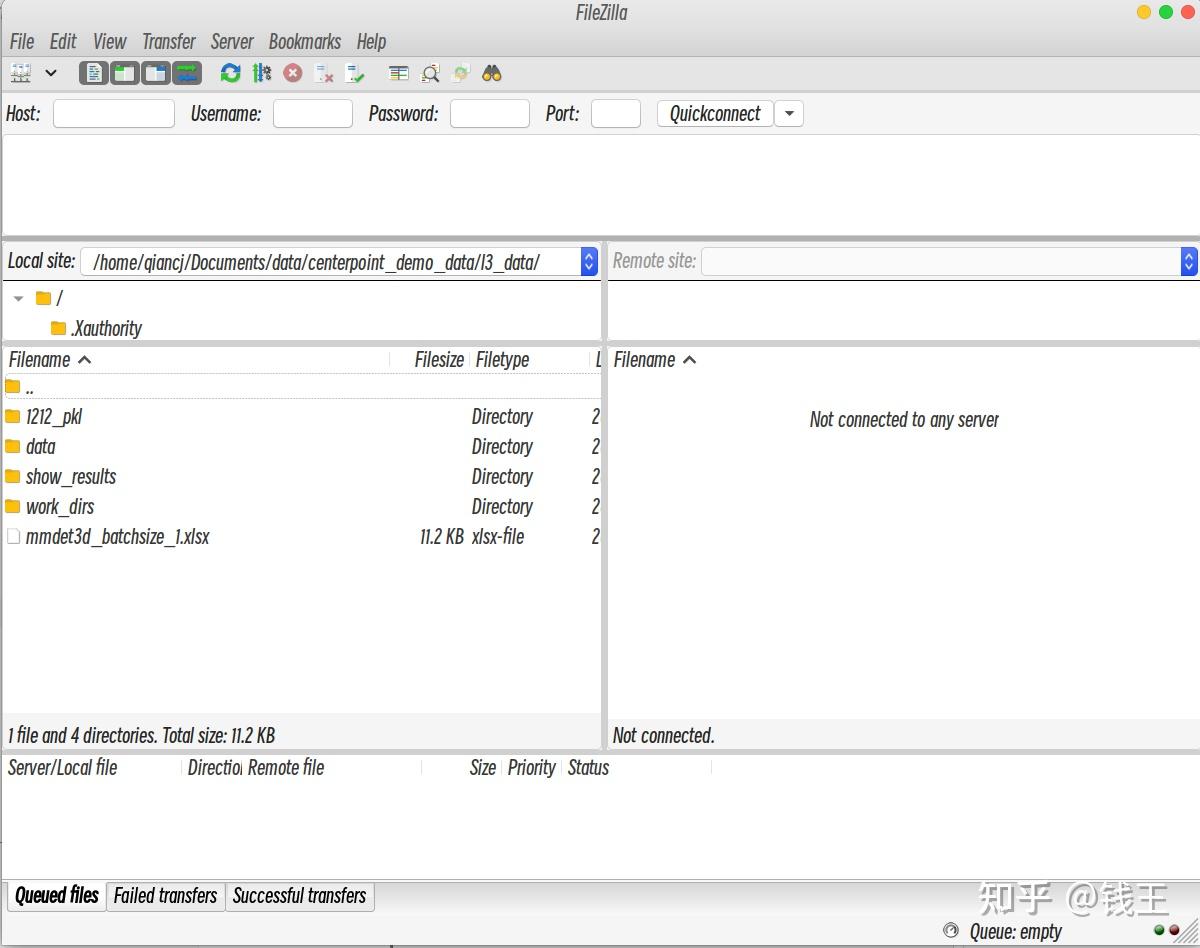Search for files with the binoculars icon
This screenshot has height=948, width=1200.
(491, 73)
